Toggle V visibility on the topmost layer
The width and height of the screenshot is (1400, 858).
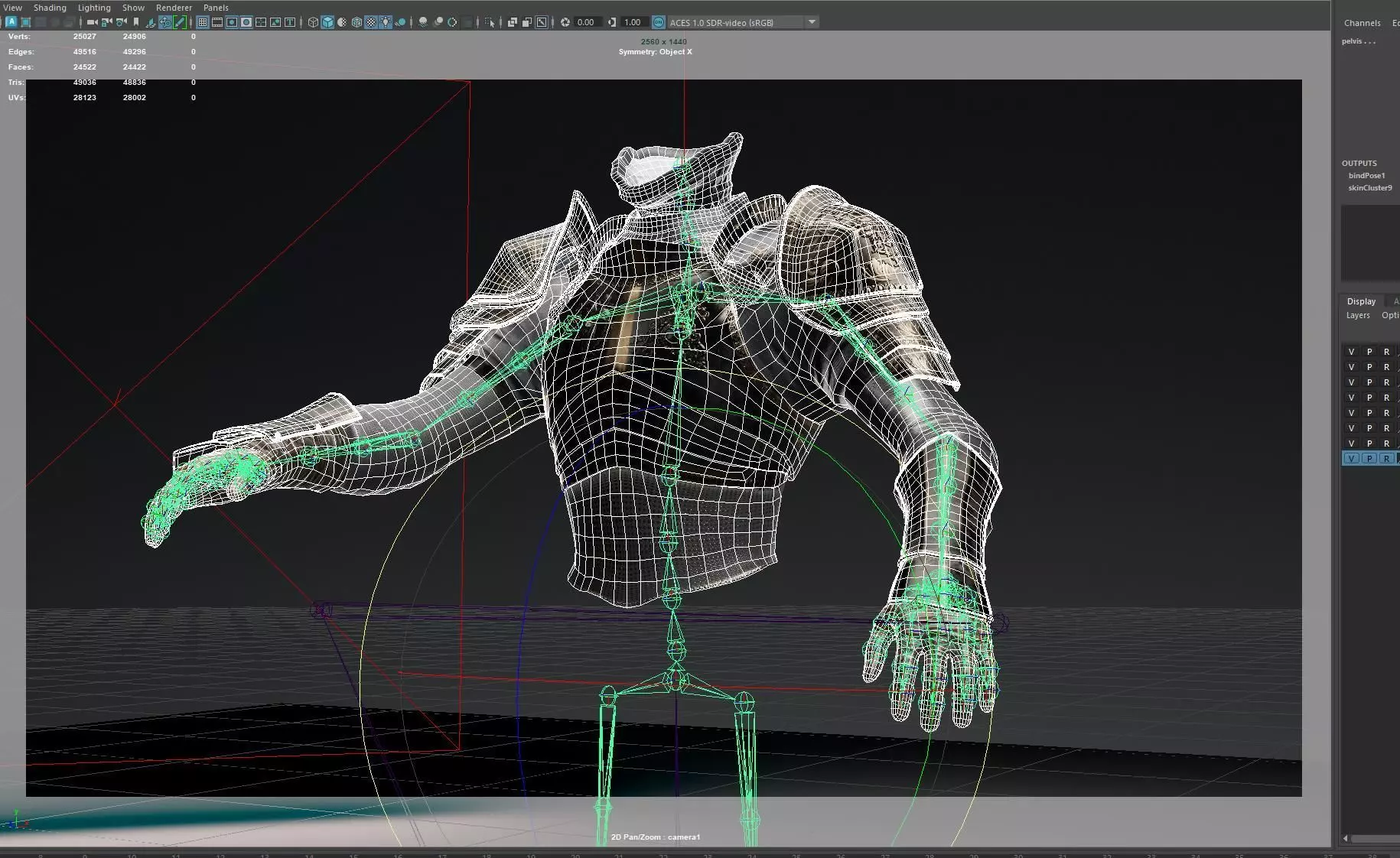(x=1351, y=352)
